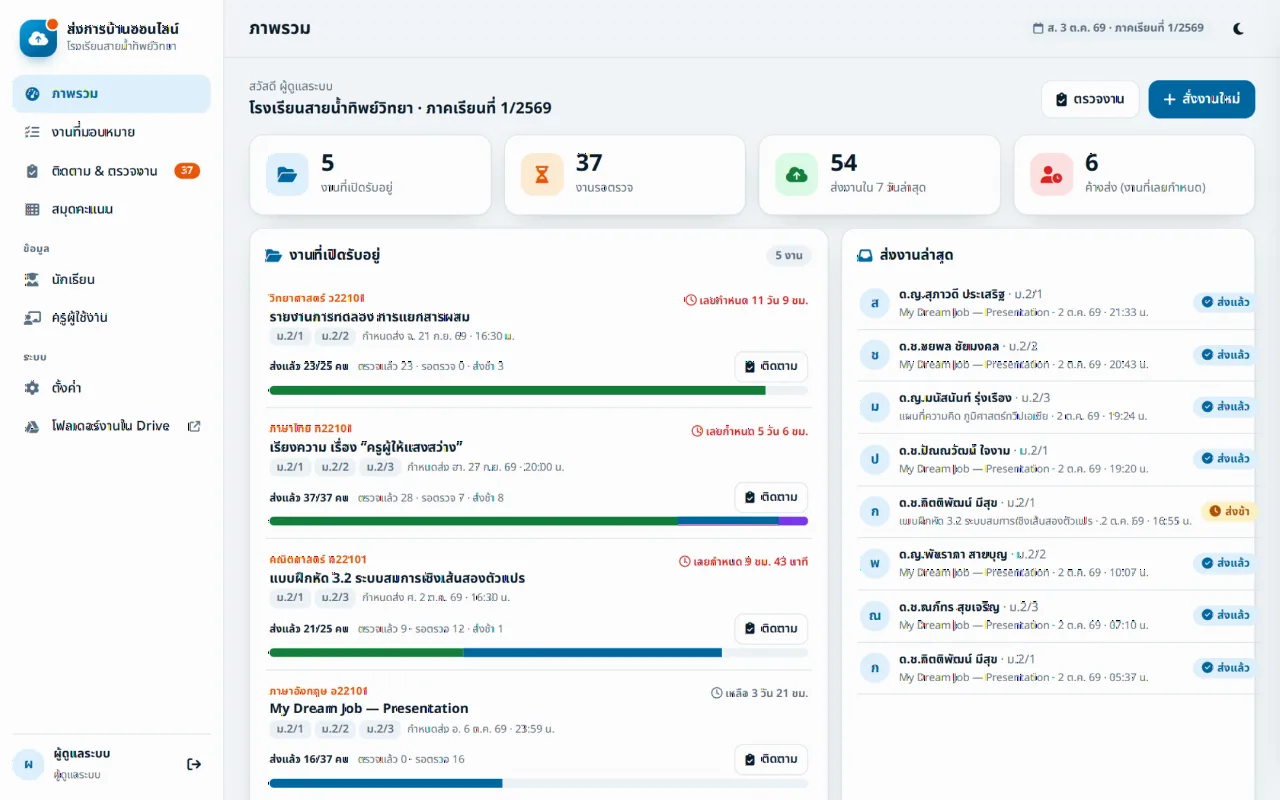1280x800 pixels.
Task: Click the overdue user icon in the 6 card
Action: tap(1051, 175)
